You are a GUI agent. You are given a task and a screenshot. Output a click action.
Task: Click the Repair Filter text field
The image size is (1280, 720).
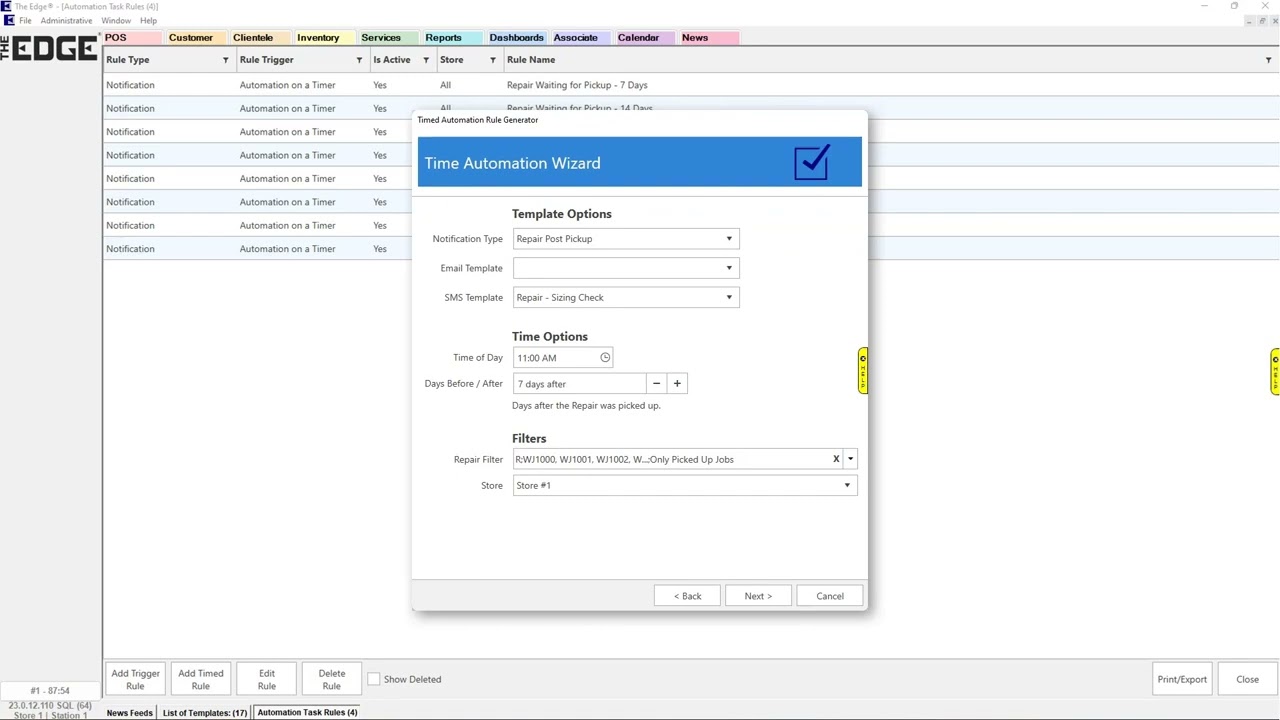671,459
